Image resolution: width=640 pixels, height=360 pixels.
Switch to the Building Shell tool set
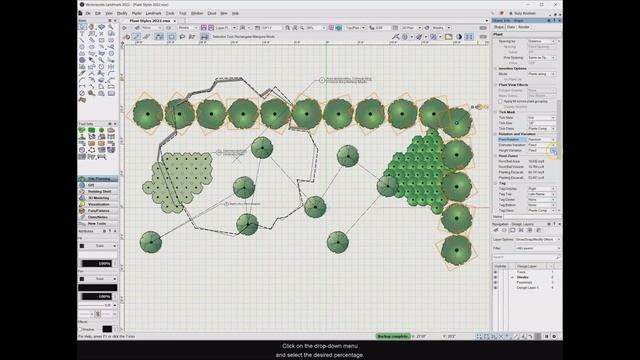[x=98, y=191]
